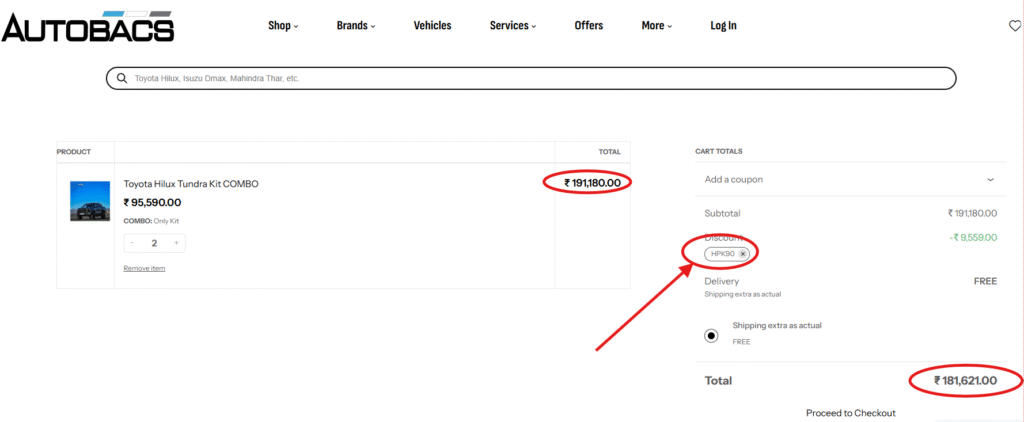This screenshot has height=422, width=1024.
Task: Click the TOTAL column header
Action: pos(609,152)
